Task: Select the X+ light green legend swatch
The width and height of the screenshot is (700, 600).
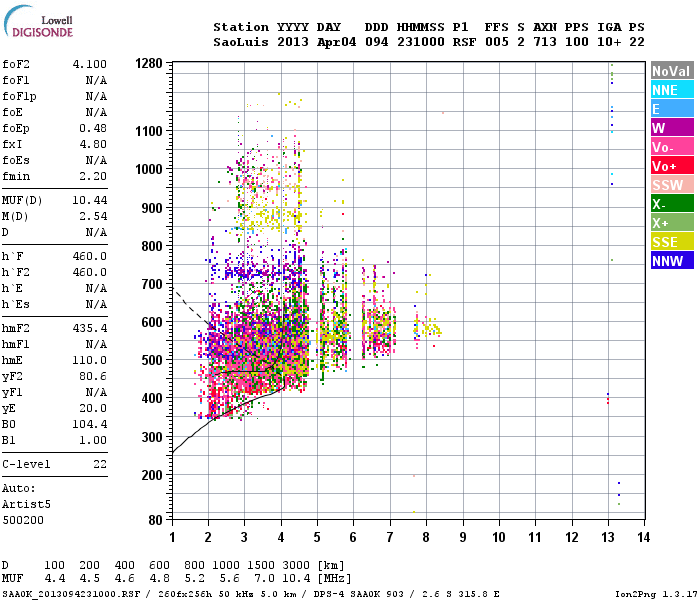Action: coord(672,223)
